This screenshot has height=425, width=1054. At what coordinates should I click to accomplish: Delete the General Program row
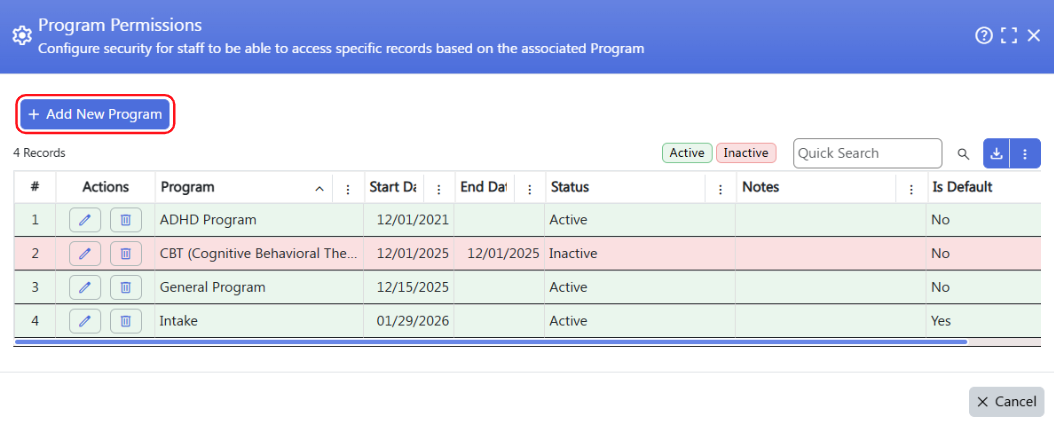click(126, 287)
